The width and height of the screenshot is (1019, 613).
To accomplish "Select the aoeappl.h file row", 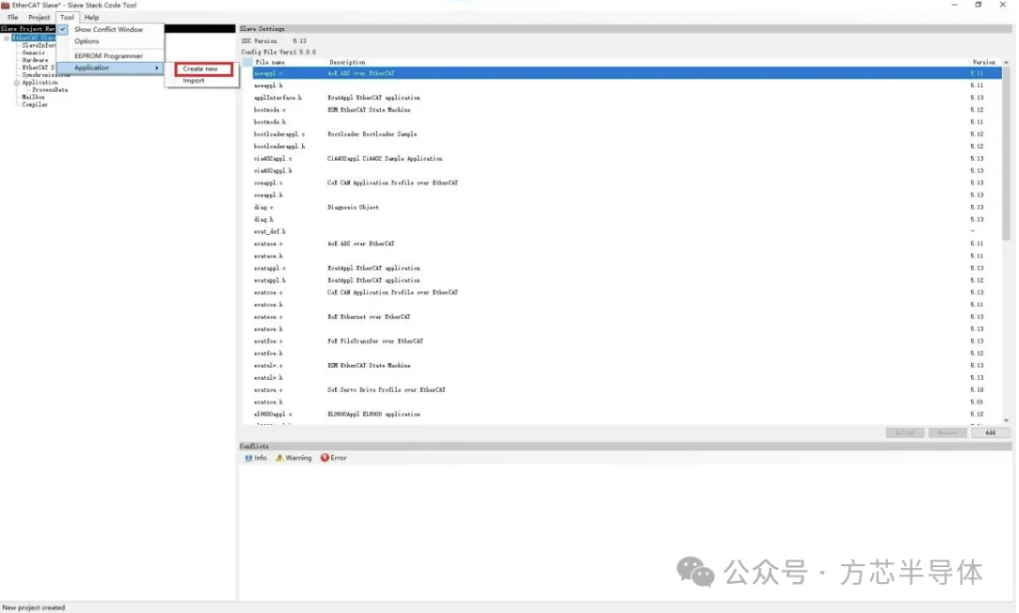I will 627,85.
